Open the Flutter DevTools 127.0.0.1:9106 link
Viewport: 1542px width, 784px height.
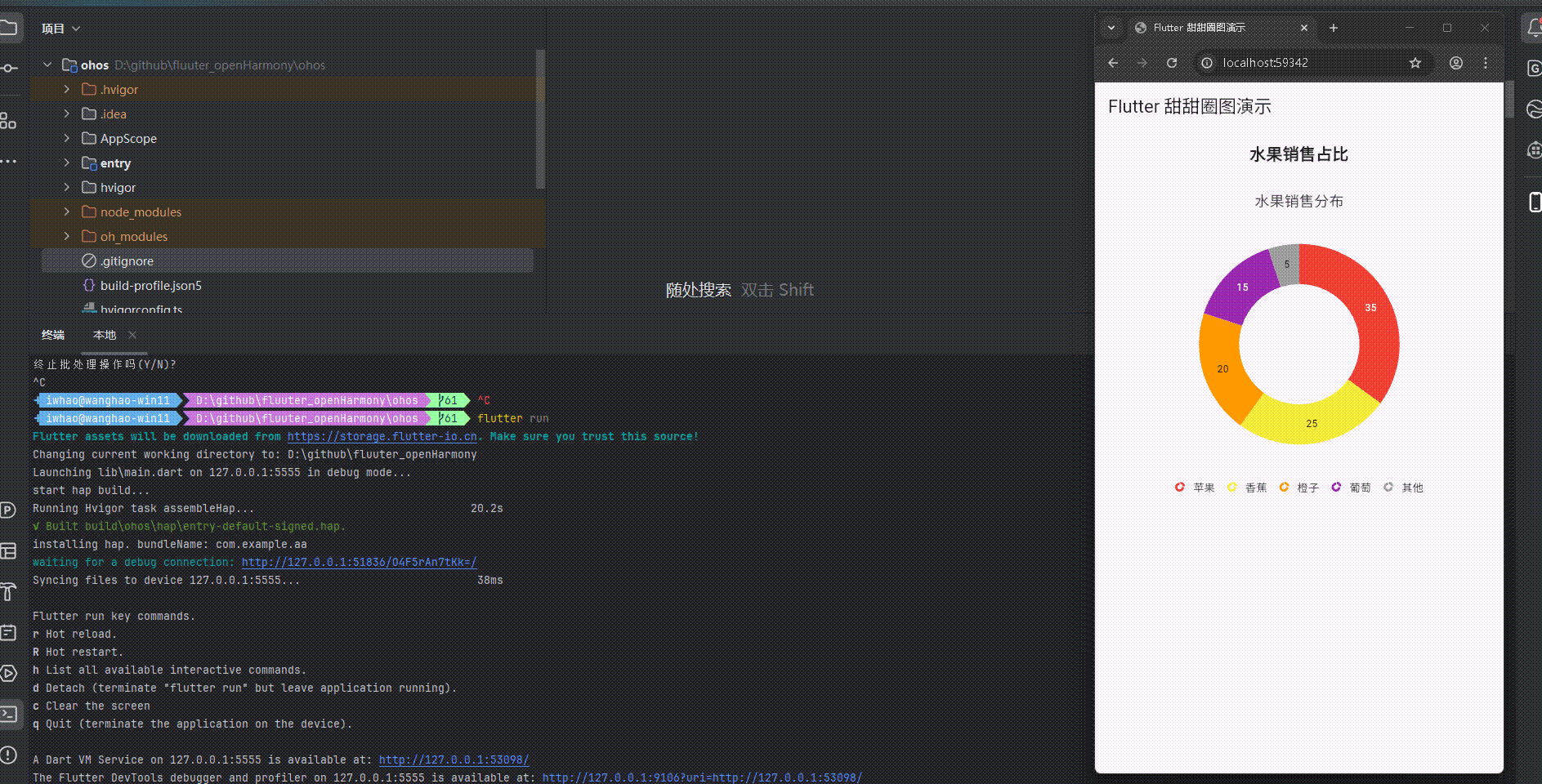click(703, 777)
